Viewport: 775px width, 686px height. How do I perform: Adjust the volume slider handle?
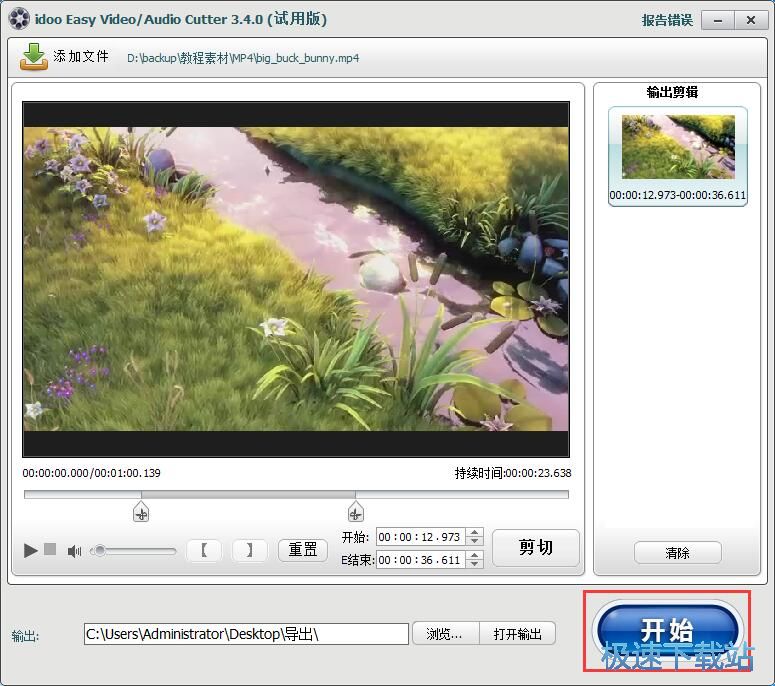pos(100,550)
